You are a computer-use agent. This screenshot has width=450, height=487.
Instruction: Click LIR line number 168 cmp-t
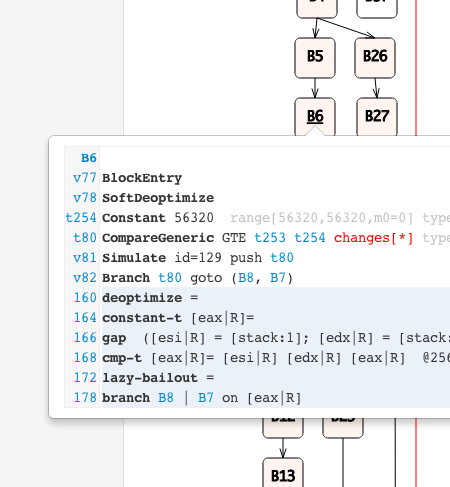(x=85, y=358)
